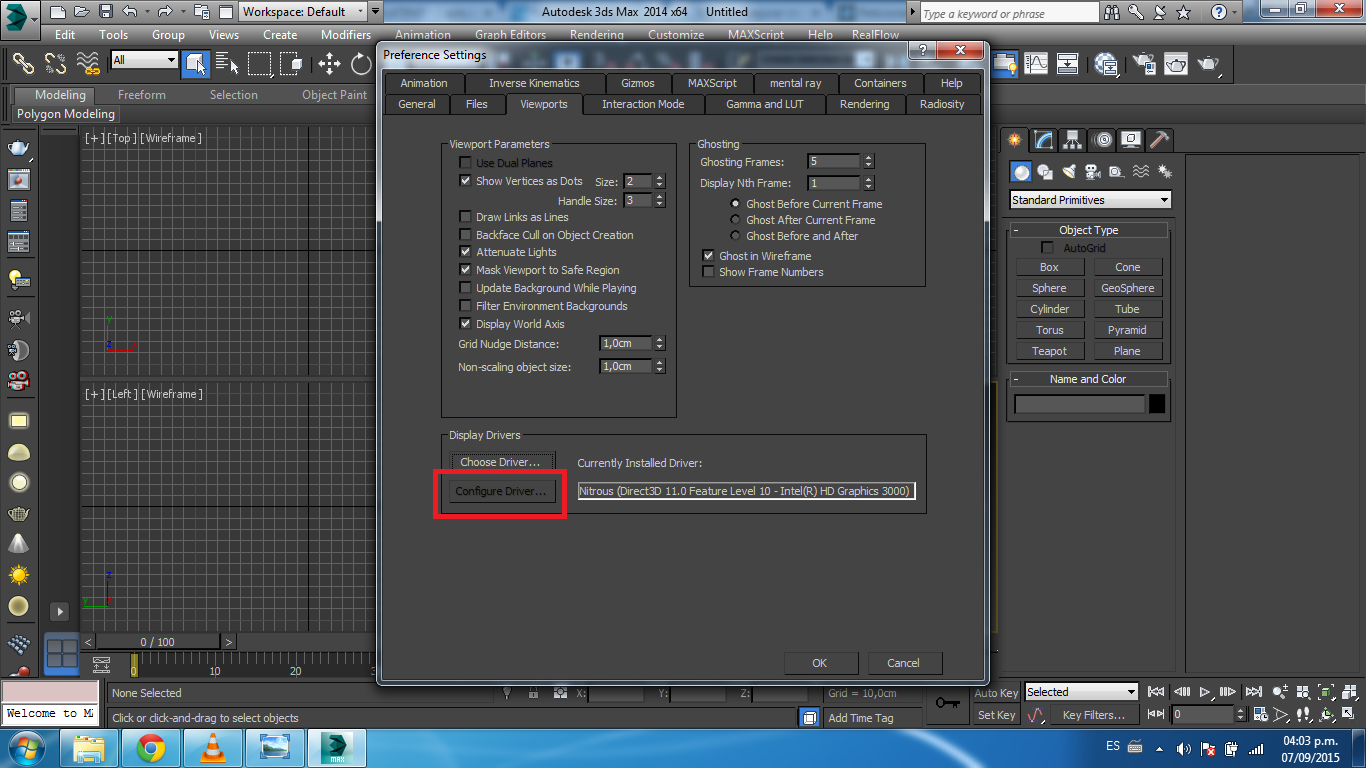Uncheck Show Vertices as Dots
This screenshot has width=1366, height=768.
pyautogui.click(x=465, y=181)
